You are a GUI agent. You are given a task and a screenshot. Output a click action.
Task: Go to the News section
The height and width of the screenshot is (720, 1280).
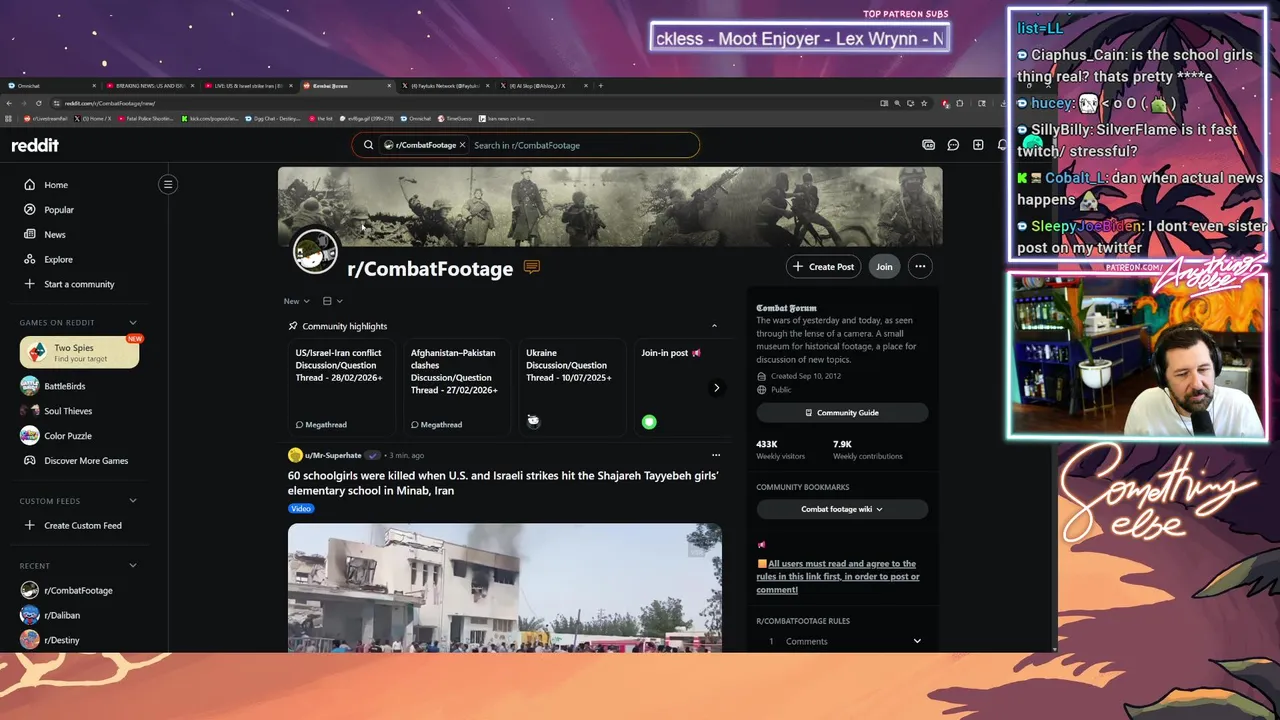pyautogui.click(x=55, y=235)
